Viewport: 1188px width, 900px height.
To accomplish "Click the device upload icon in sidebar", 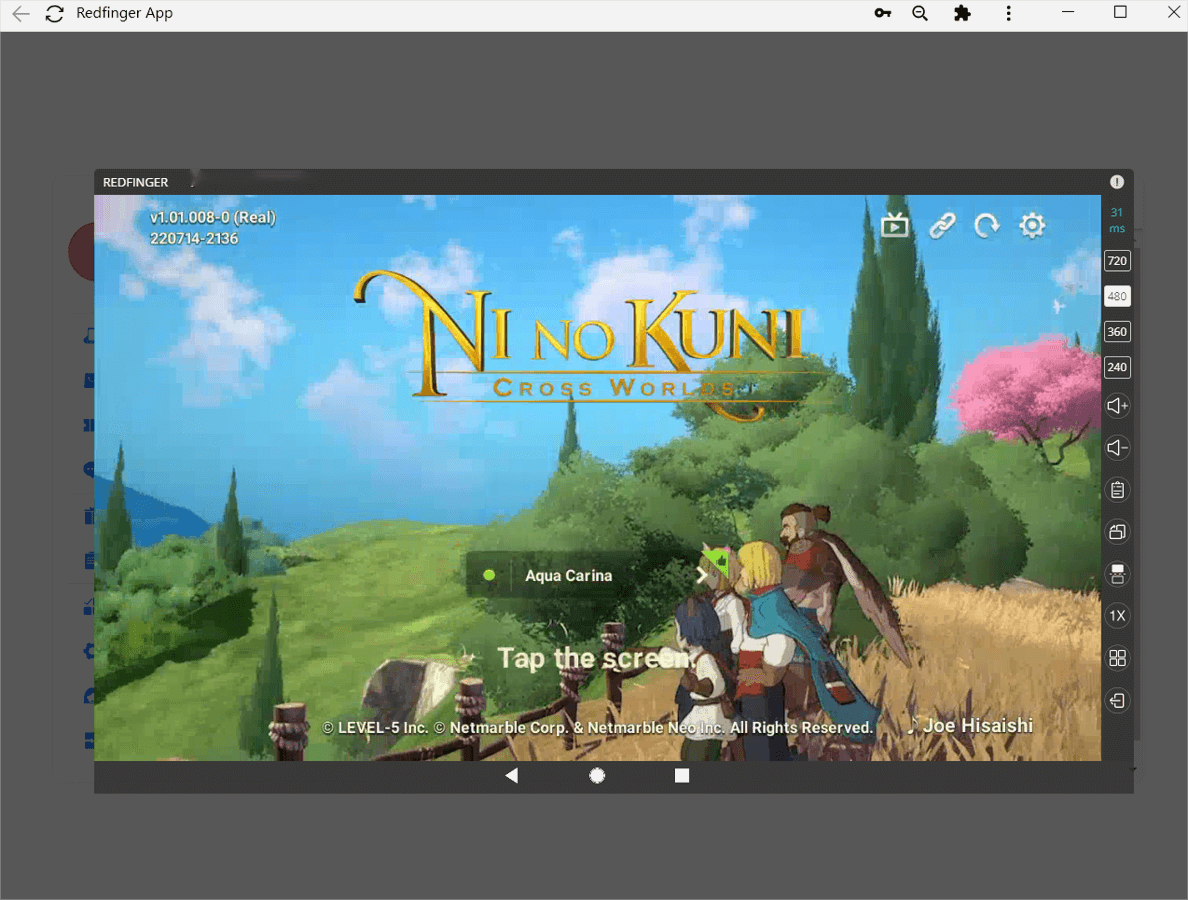I will pos(1118,574).
